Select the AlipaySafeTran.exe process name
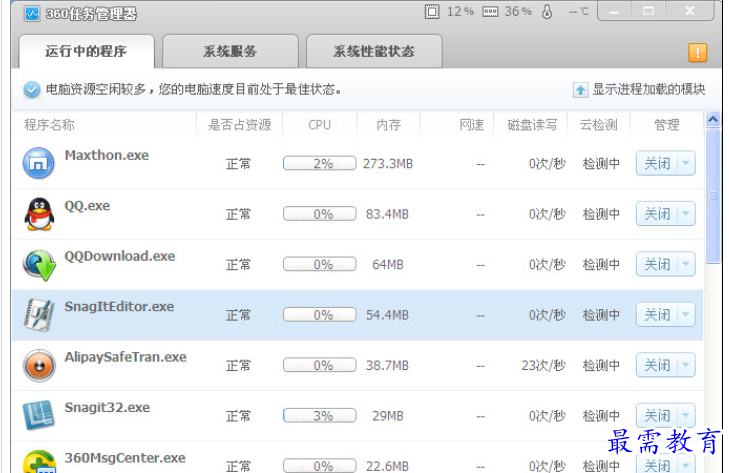 126,357
